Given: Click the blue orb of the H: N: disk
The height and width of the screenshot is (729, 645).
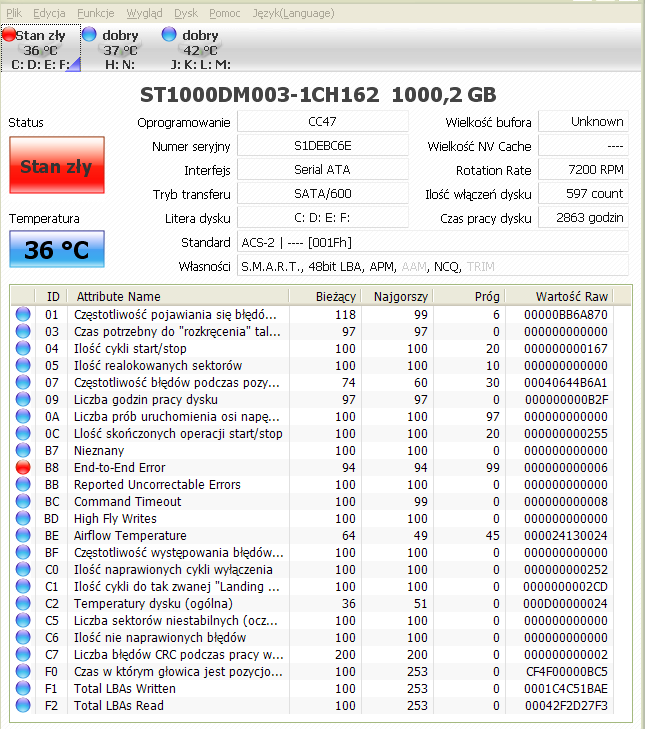Looking at the screenshot, I should click(x=89, y=34).
